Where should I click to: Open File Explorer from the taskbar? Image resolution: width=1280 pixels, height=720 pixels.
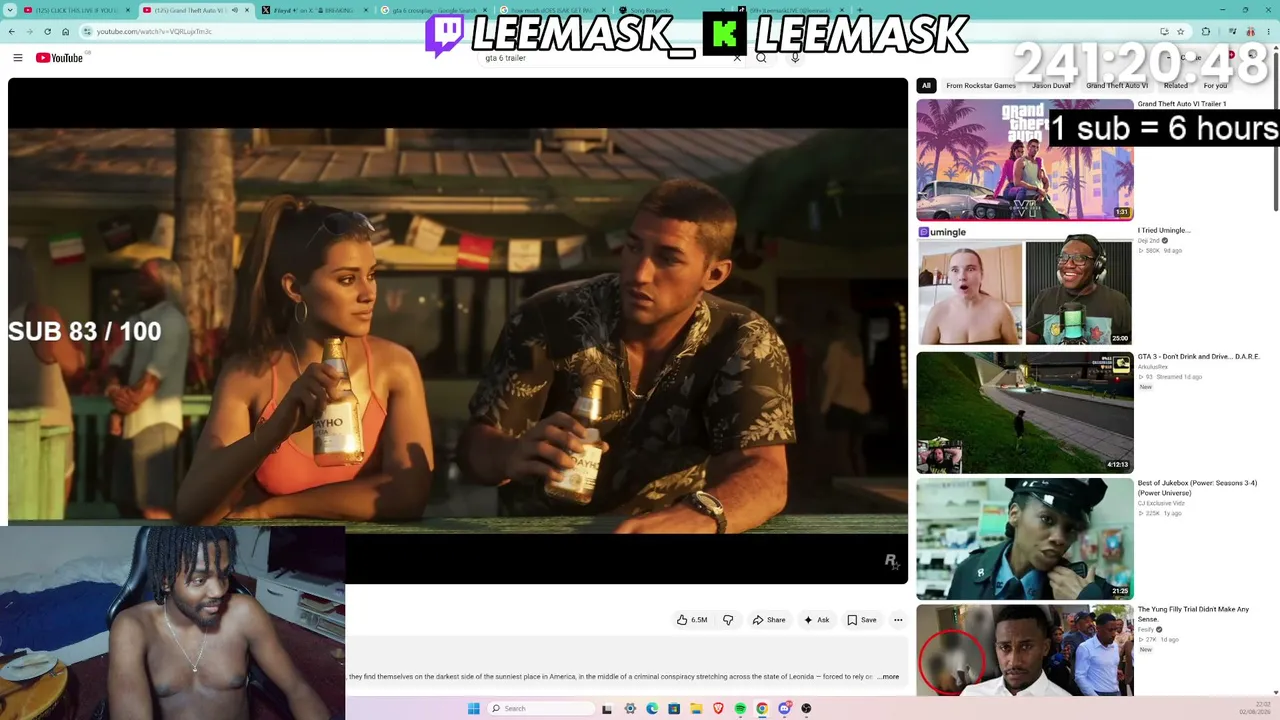point(696,708)
